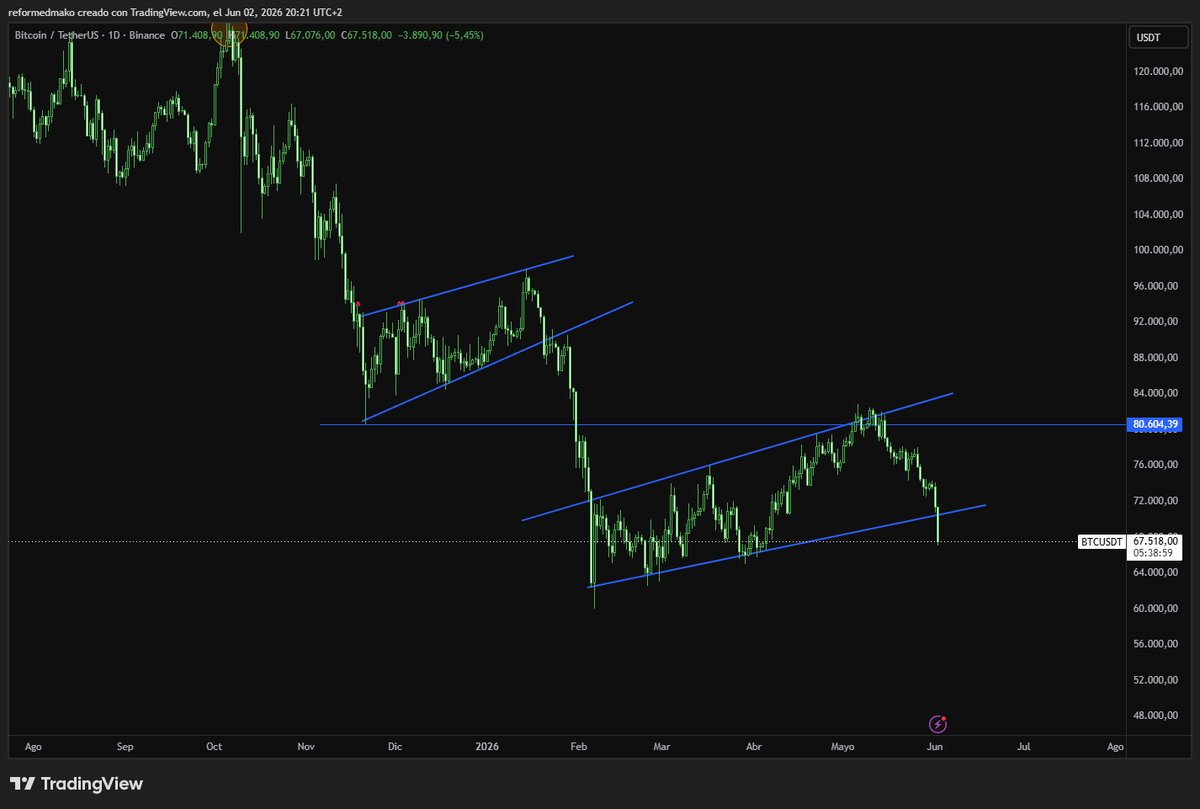Click the 100.000,00 price axis label
The height and width of the screenshot is (809, 1200).
coord(1158,250)
